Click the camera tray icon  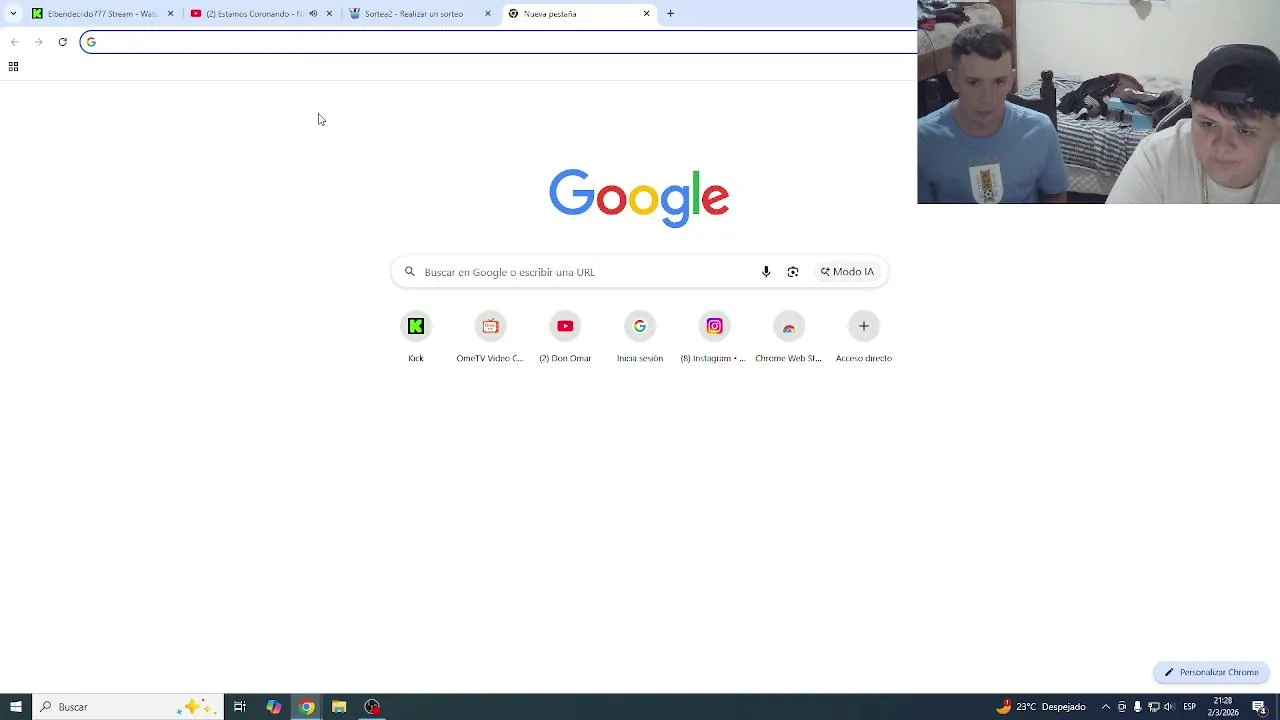[x=1122, y=707]
